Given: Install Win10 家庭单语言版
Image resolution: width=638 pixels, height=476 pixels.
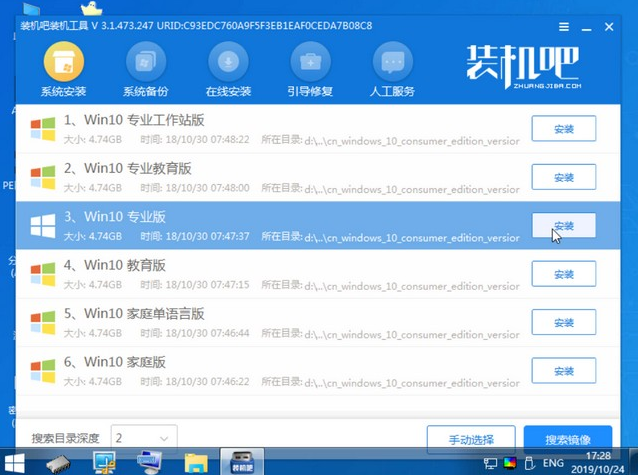Looking at the screenshot, I should 564,323.
